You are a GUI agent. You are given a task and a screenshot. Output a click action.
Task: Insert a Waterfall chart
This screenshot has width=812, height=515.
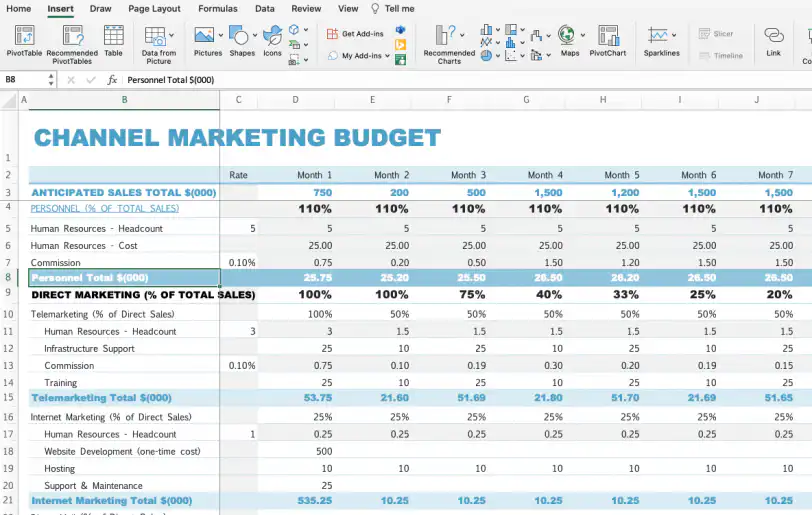point(536,36)
